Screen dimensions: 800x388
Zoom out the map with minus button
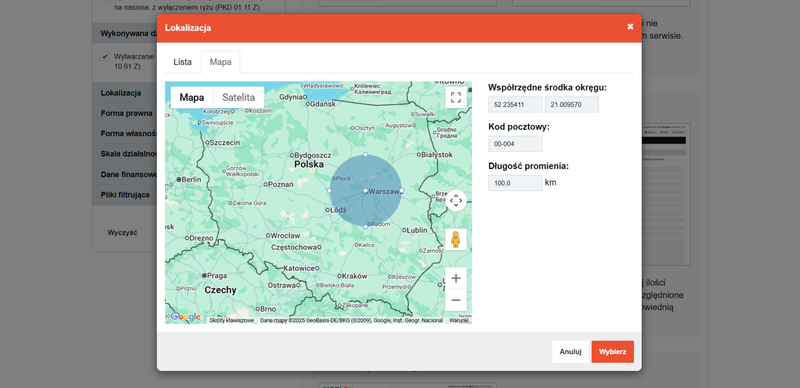coord(456,300)
